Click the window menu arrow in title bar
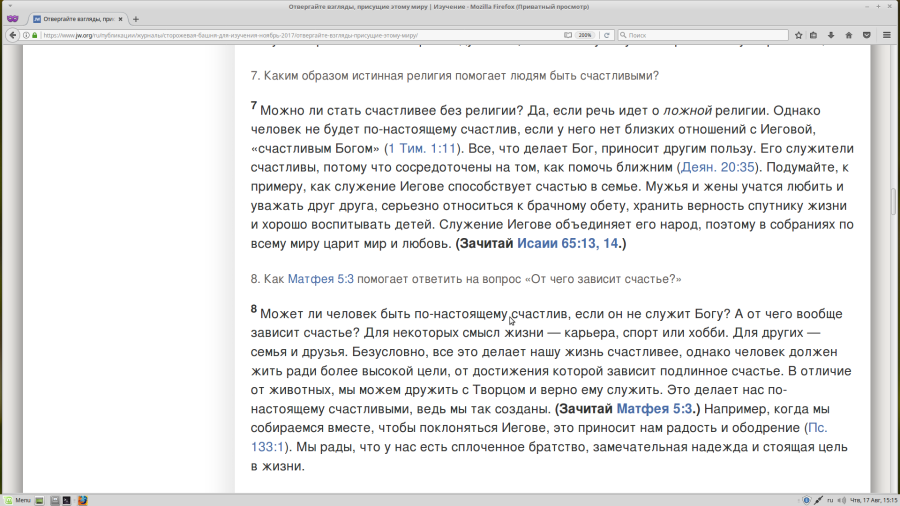 point(10,6)
